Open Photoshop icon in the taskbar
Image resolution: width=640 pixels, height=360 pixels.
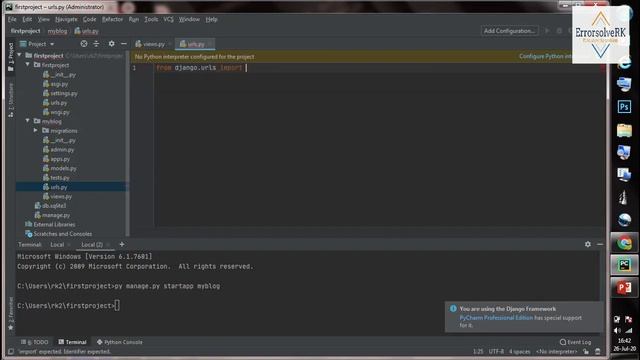pyautogui.click(x=624, y=107)
